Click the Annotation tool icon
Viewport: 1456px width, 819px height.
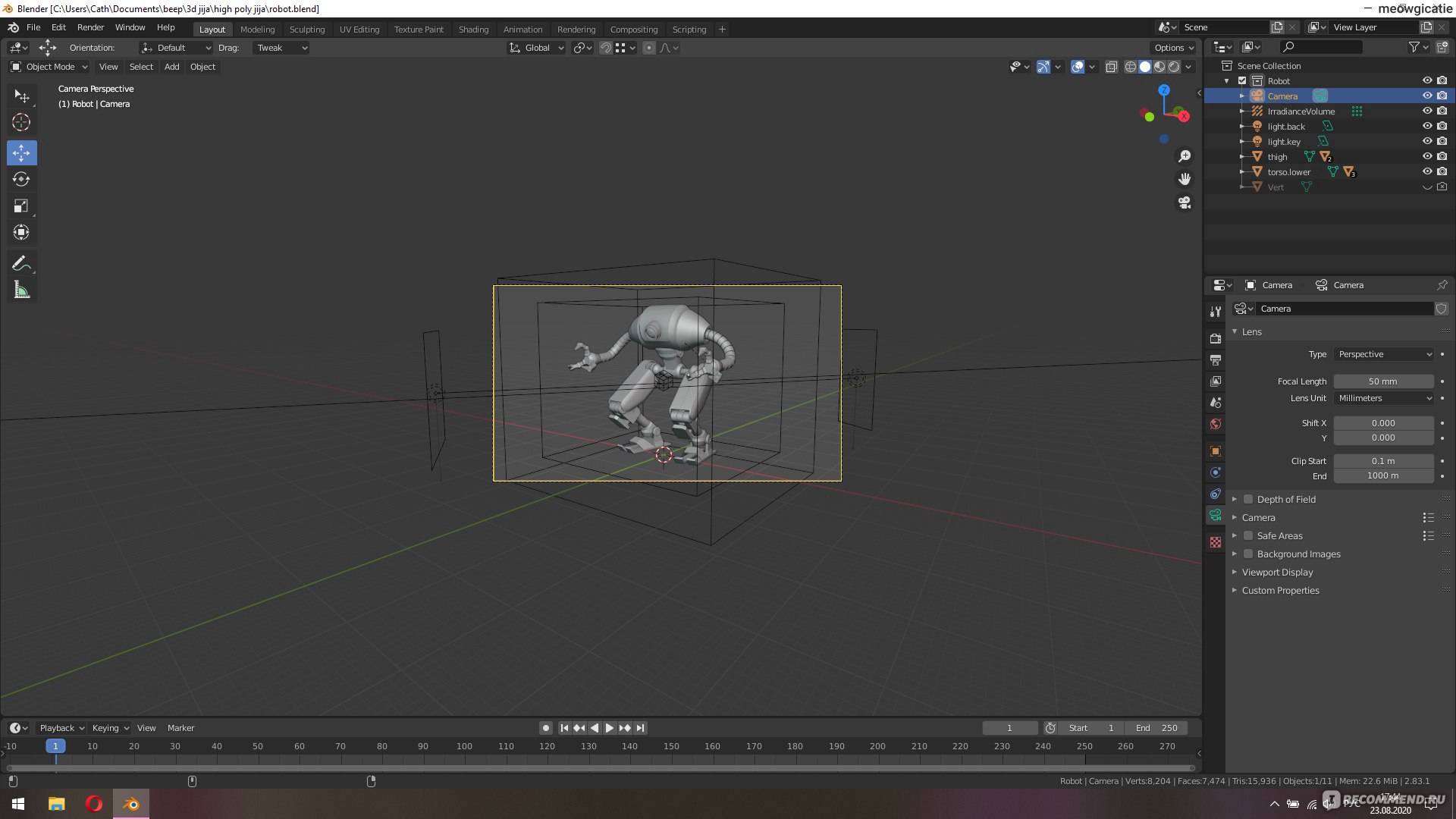[21, 262]
